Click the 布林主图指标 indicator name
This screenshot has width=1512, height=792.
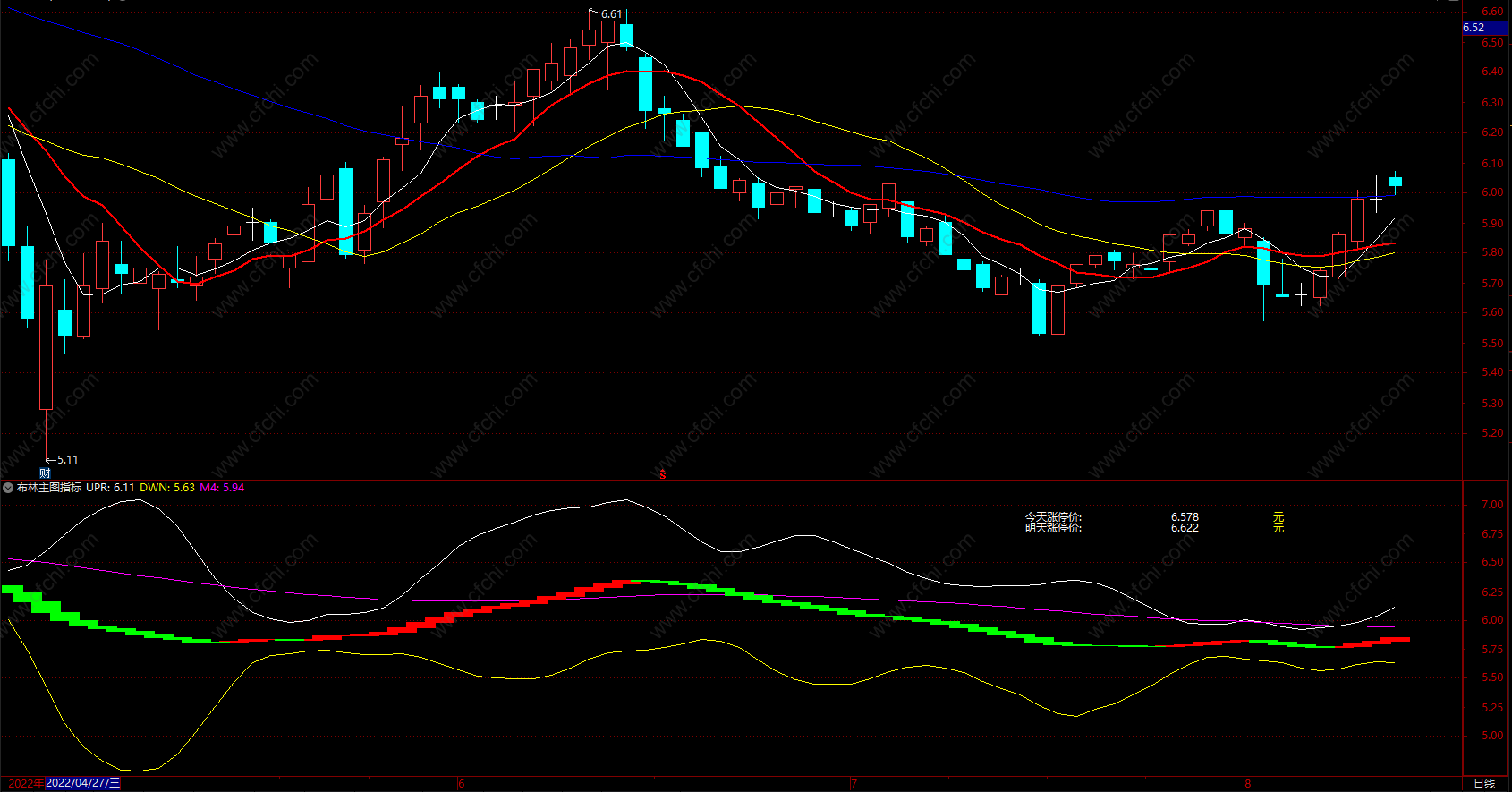coord(49,488)
